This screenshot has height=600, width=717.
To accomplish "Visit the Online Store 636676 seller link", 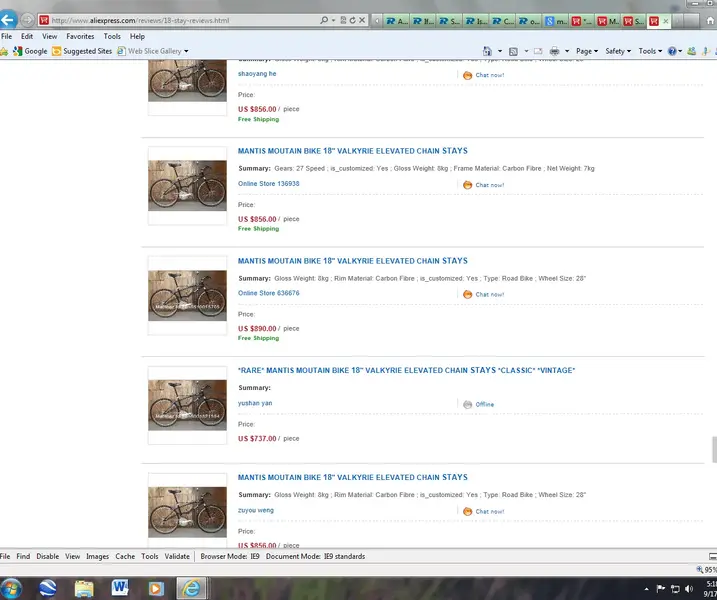I will tap(268, 293).
